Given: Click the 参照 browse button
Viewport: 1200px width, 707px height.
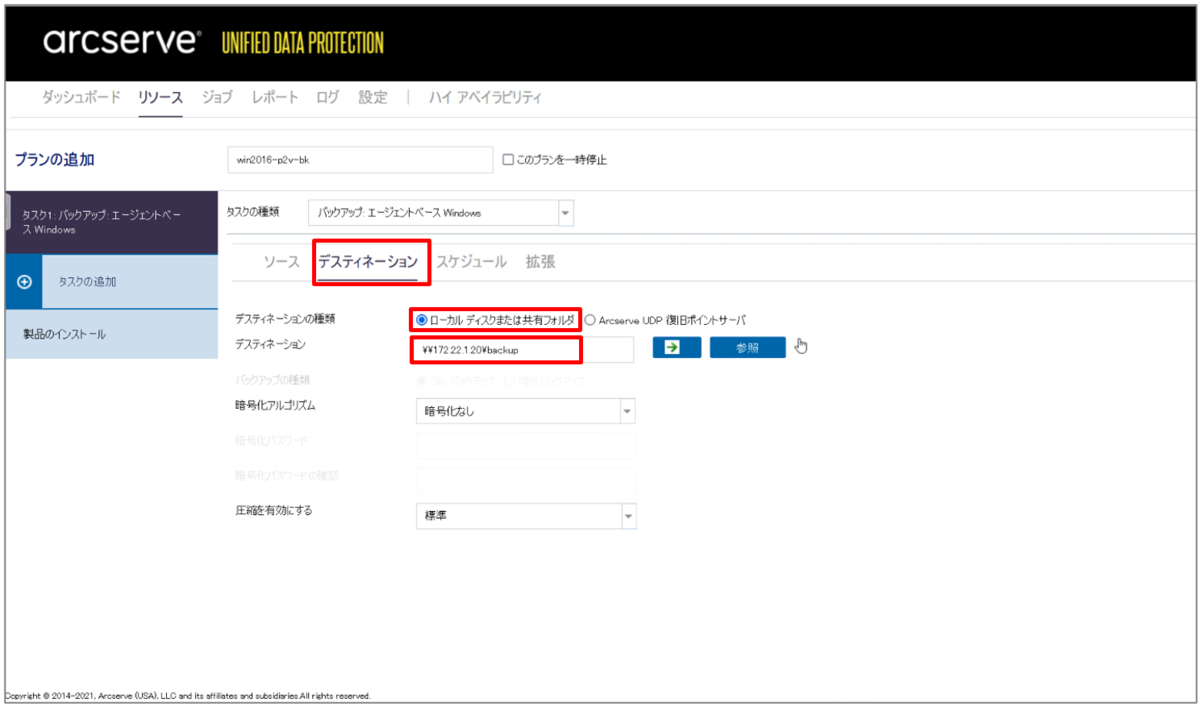Looking at the screenshot, I should click(x=747, y=347).
